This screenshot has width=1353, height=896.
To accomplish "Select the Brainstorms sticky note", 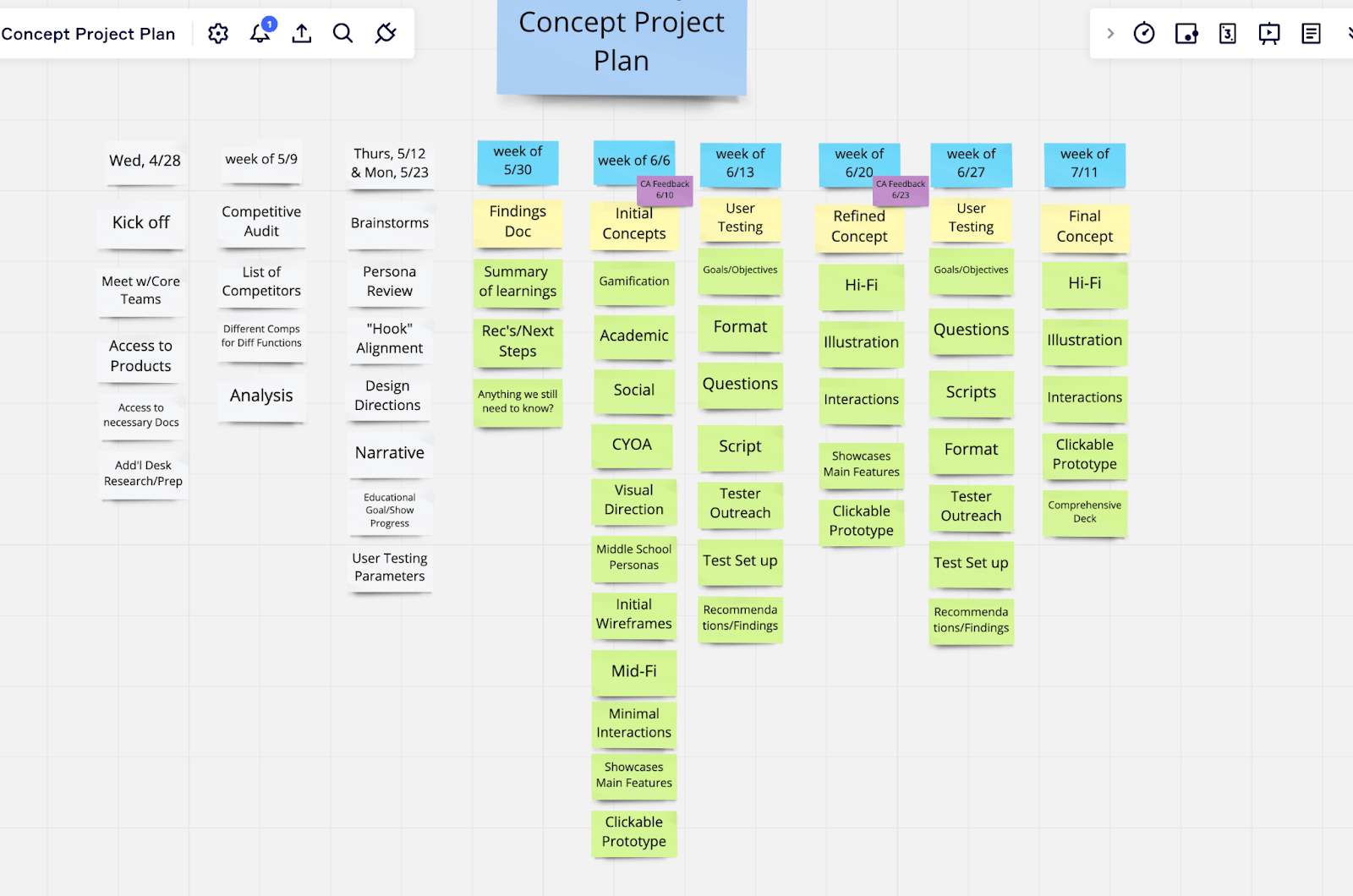I will click(389, 222).
